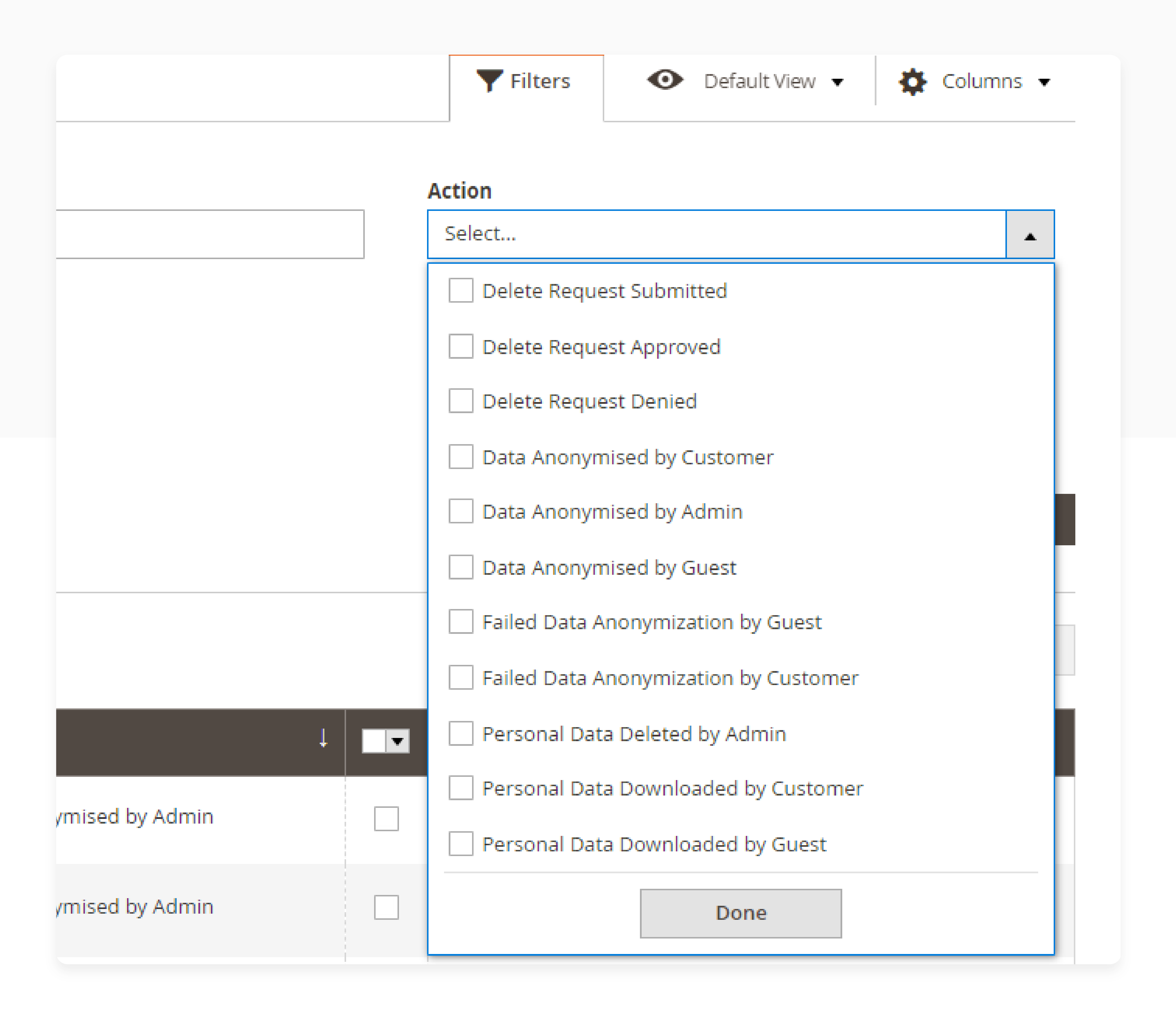Click the Done button

click(741, 913)
